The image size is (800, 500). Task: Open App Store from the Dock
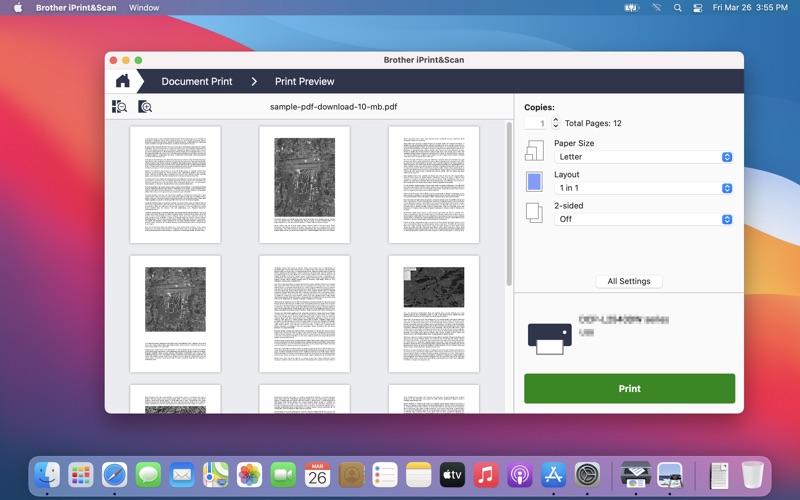pos(553,475)
